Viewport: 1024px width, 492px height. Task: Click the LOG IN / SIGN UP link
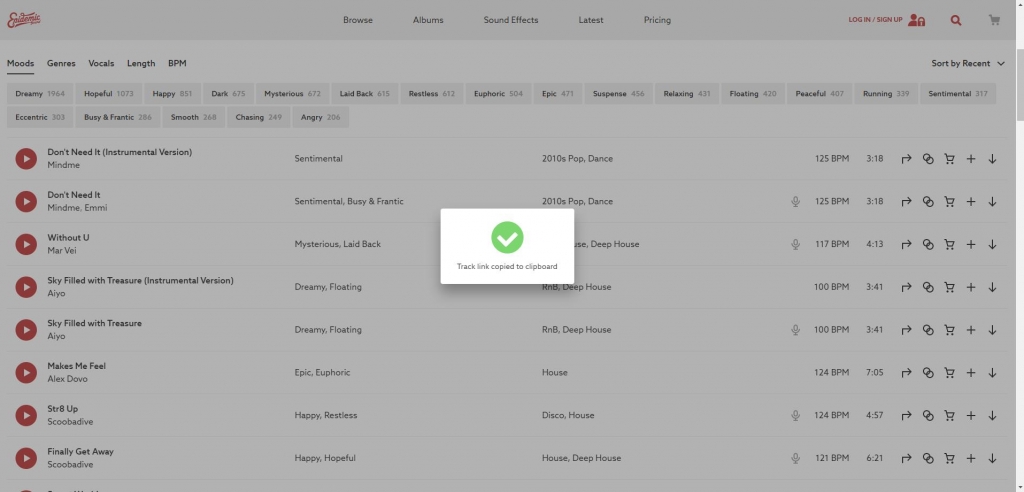875,20
